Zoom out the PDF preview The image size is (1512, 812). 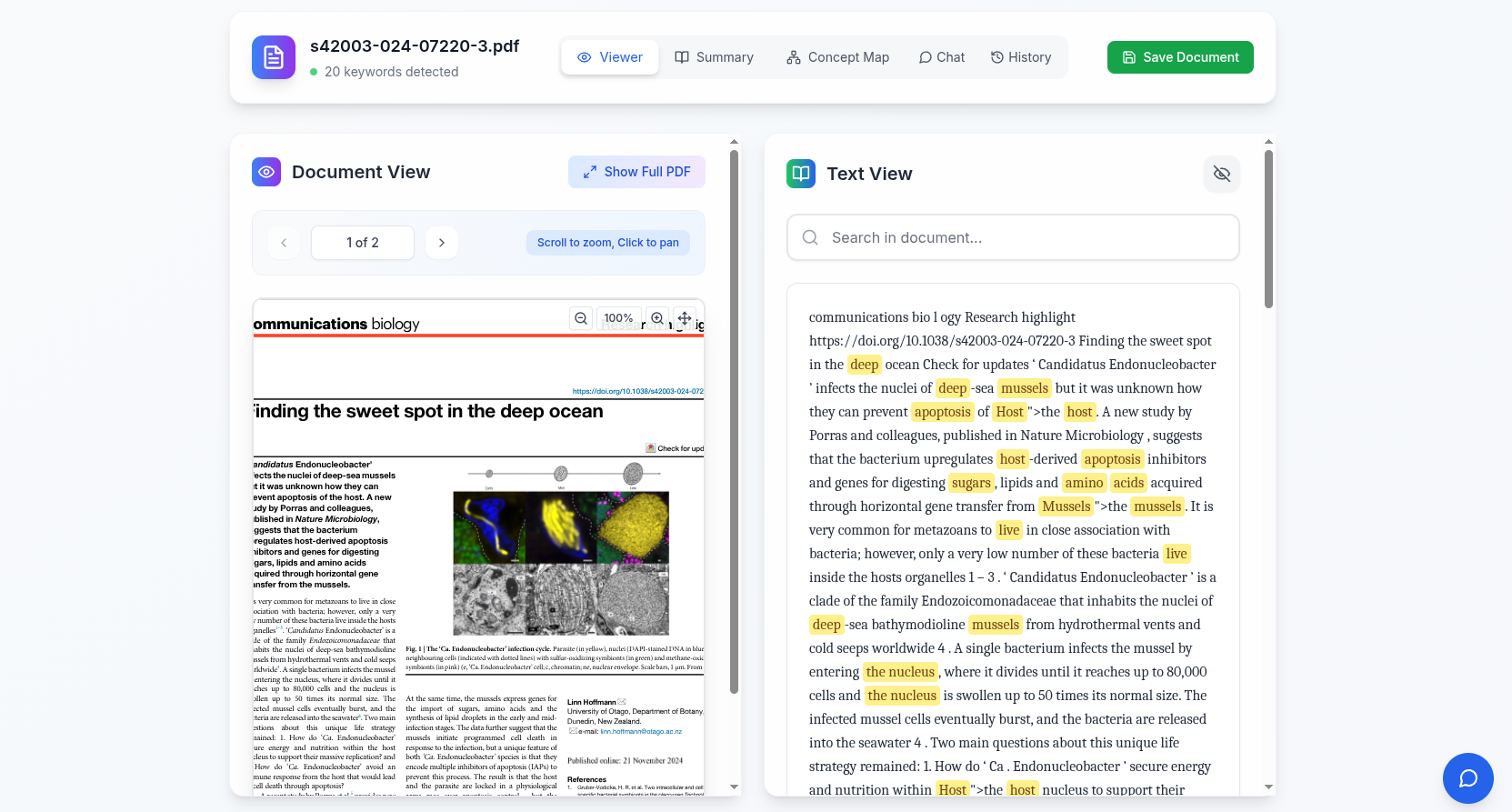[x=581, y=318]
